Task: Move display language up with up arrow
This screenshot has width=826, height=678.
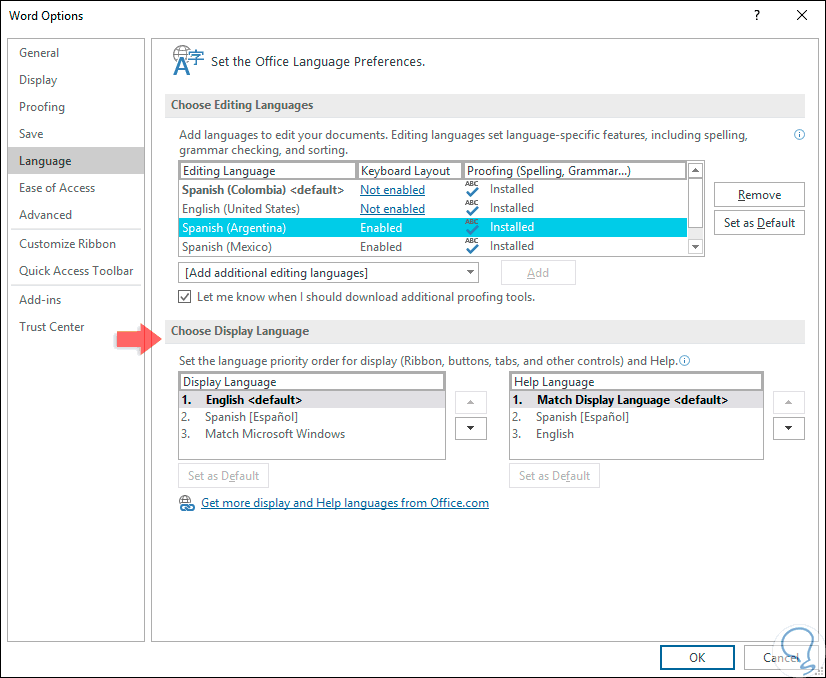Action: [x=470, y=402]
